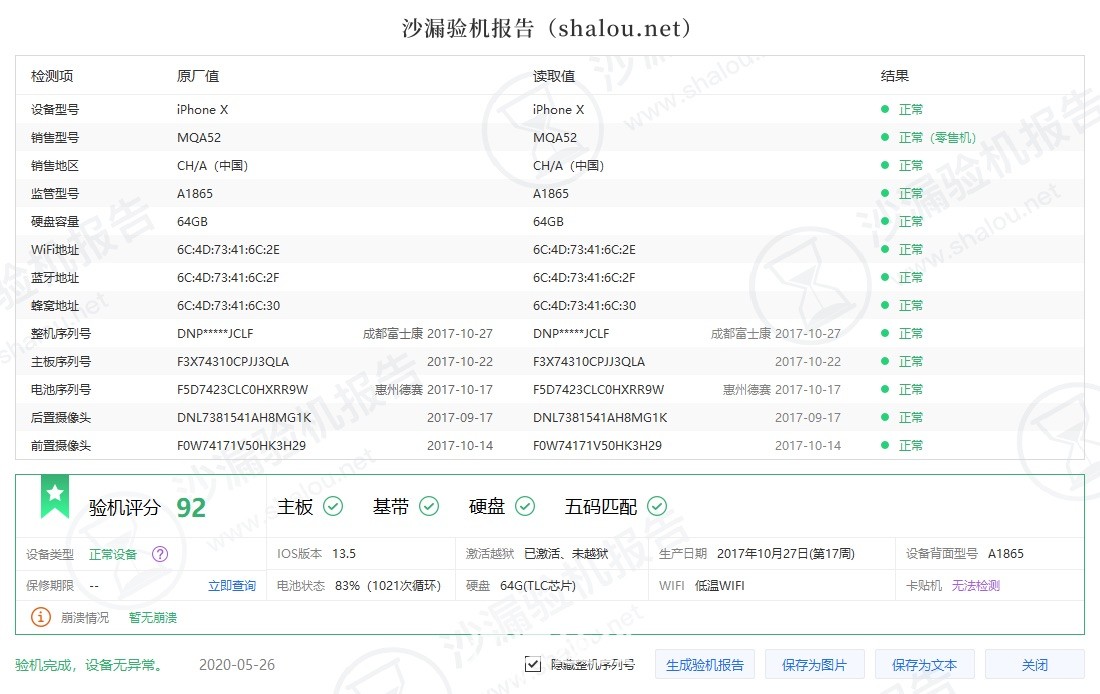1100x694 pixels.
Task: Click factory battery serial F5D7423CLC0HXRR9W
Action: coord(242,389)
